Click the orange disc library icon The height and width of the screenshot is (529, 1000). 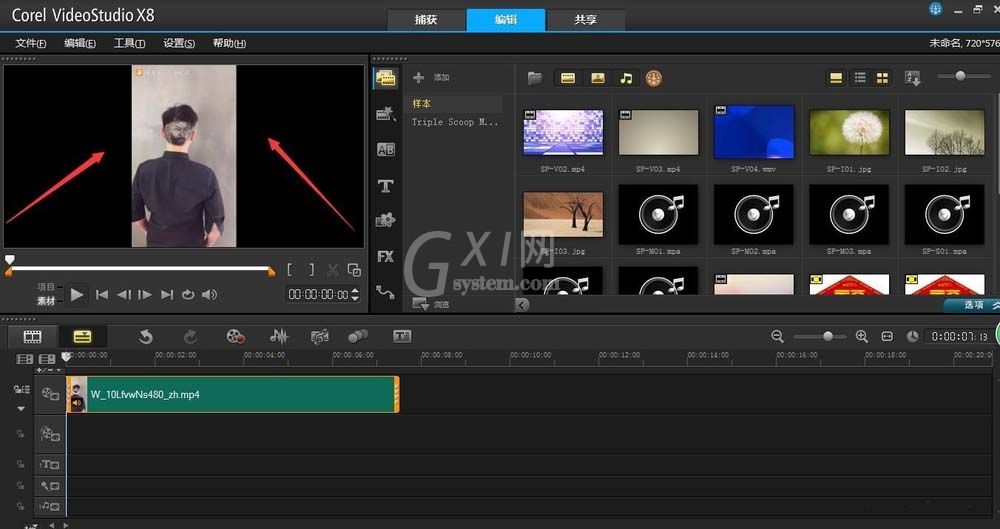(654, 78)
